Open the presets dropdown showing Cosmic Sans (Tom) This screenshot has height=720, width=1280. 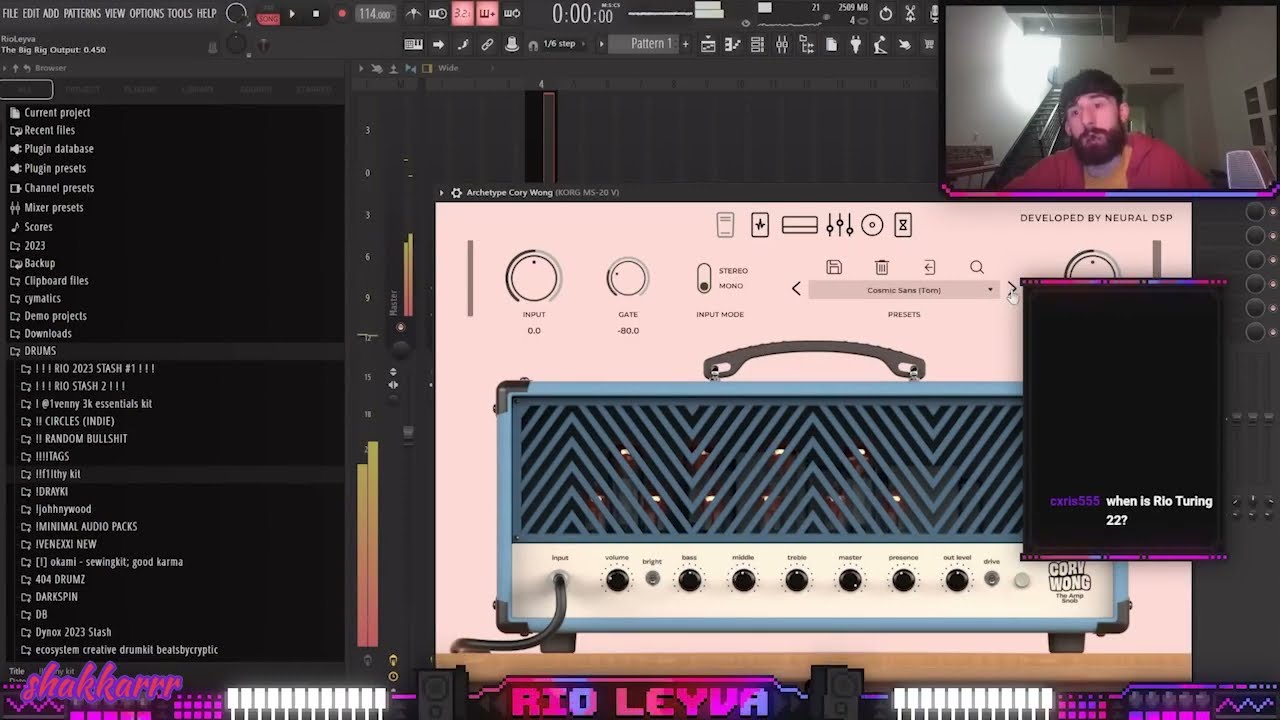click(x=904, y=290)
